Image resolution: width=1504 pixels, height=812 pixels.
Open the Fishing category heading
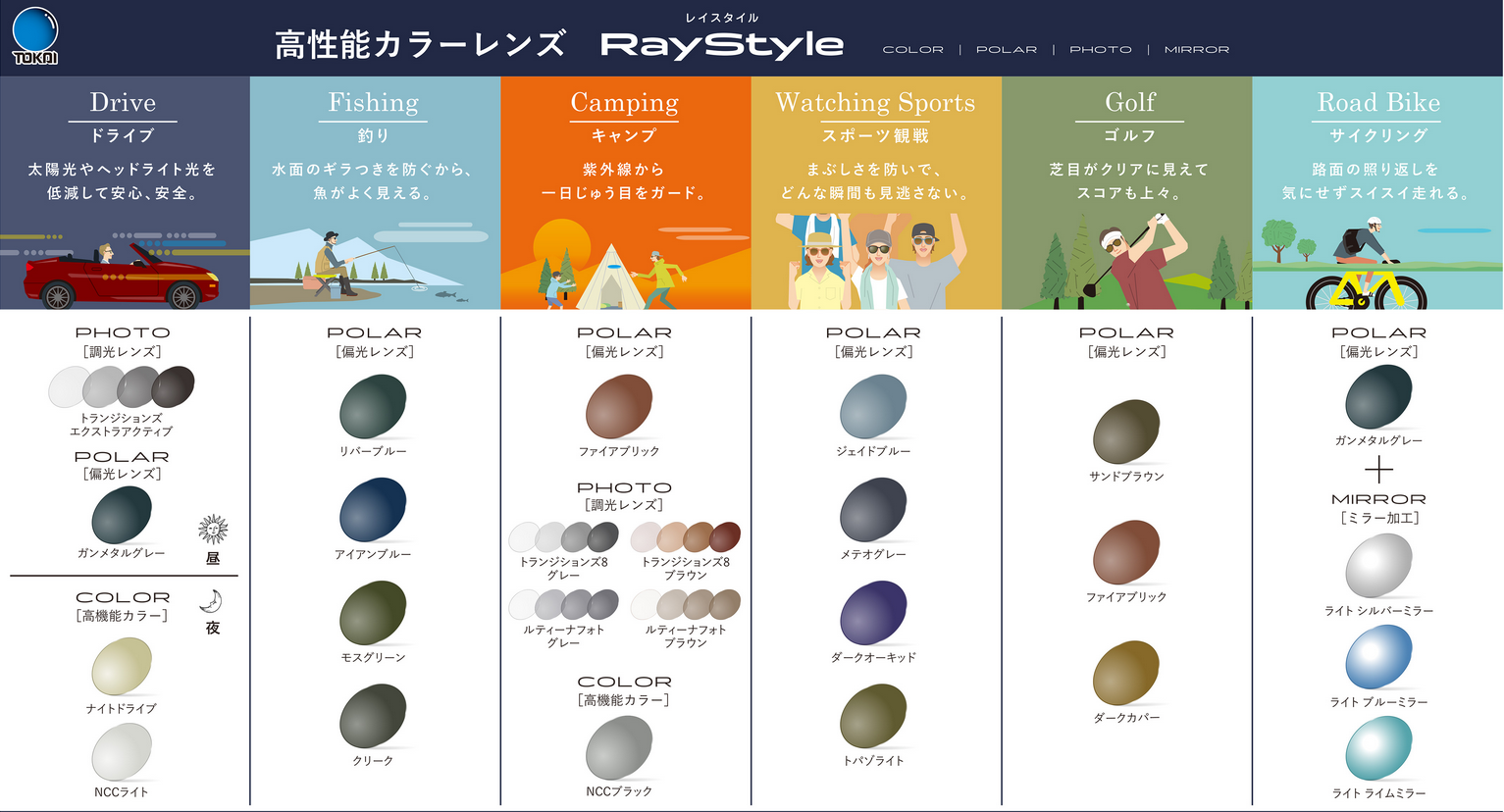(x=373, y=102)
